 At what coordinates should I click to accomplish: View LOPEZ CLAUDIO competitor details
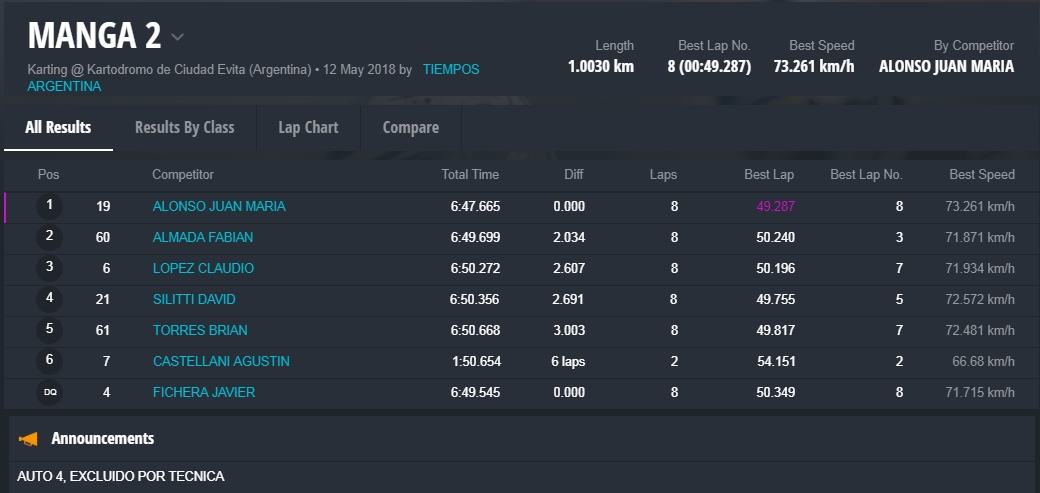[x=203, y=268]
